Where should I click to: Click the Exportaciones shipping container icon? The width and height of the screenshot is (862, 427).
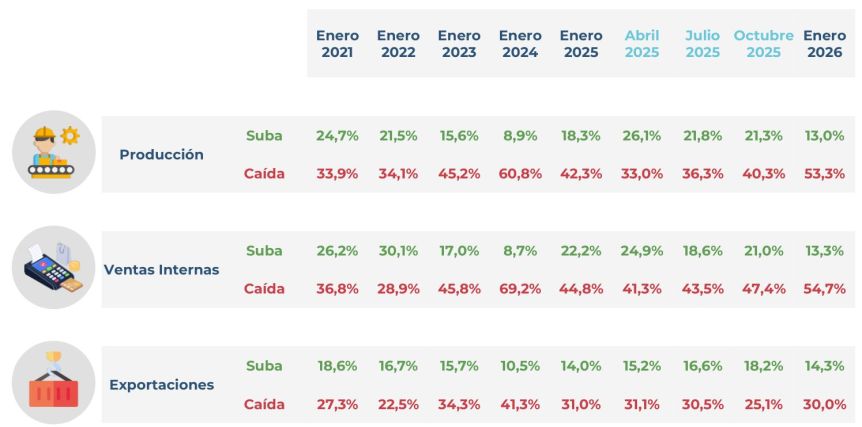pyautogui.click(x=53, y=385)
